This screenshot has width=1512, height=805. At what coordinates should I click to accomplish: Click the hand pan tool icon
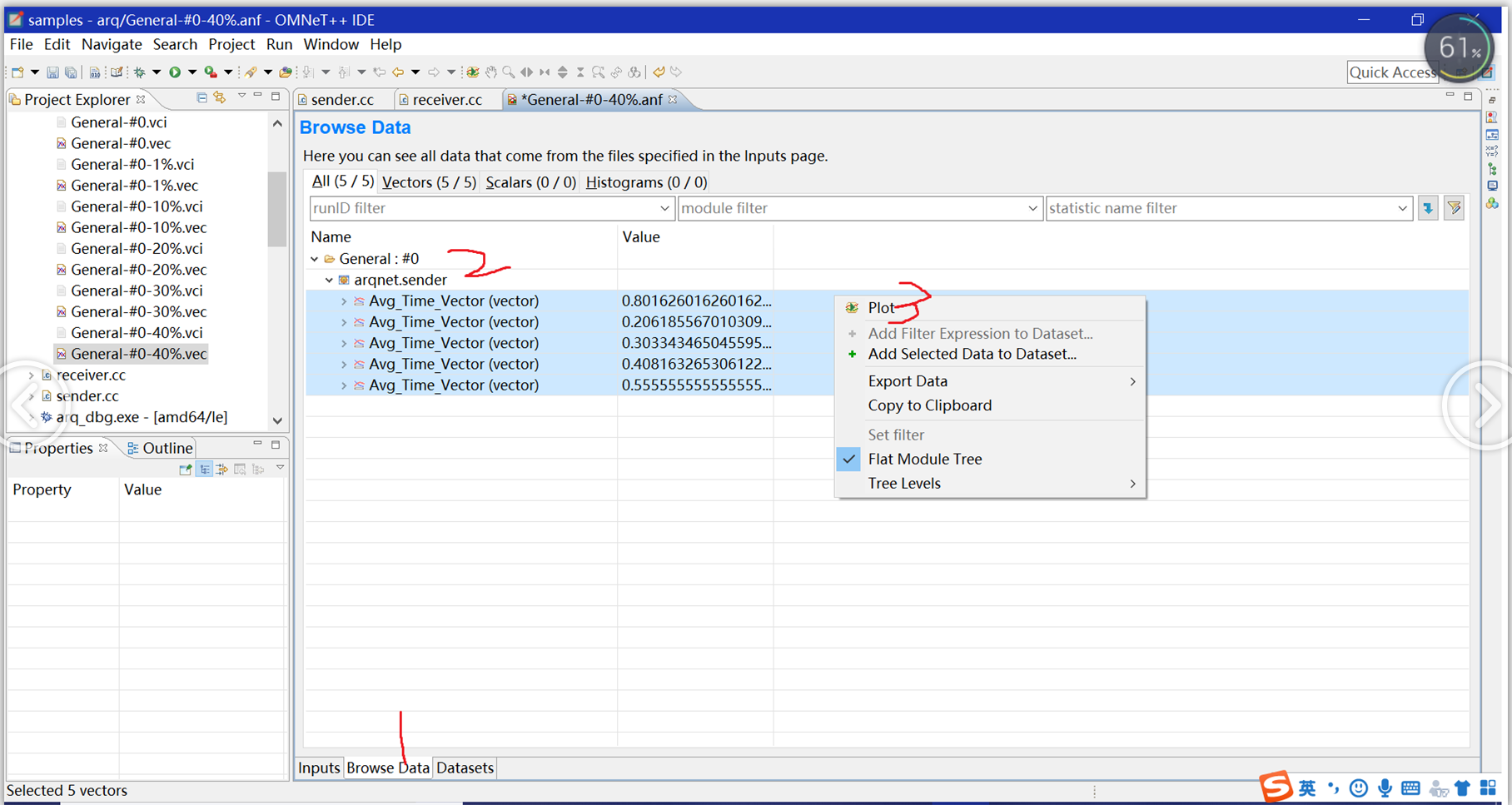pos(491,72)
